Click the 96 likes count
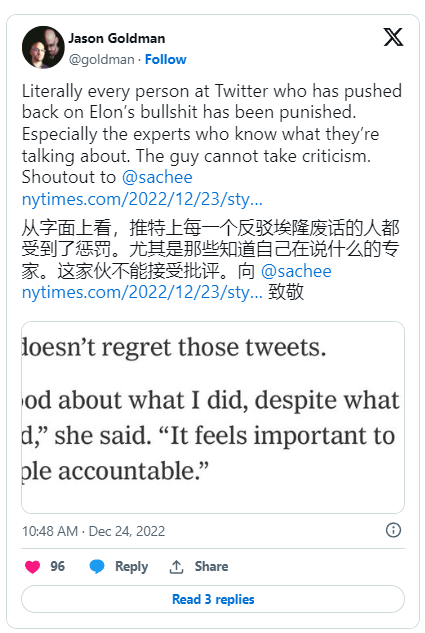Viewport: 425px width, 633px height. 57,566
